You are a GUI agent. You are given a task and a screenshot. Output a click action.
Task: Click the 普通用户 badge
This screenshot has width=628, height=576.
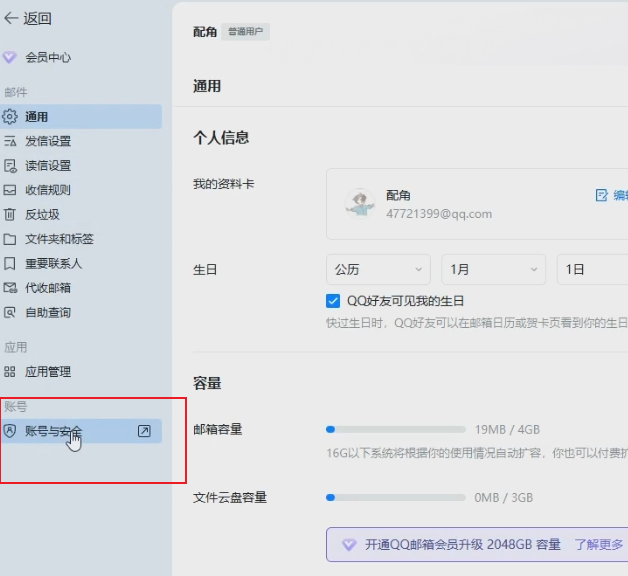point(246,32)
